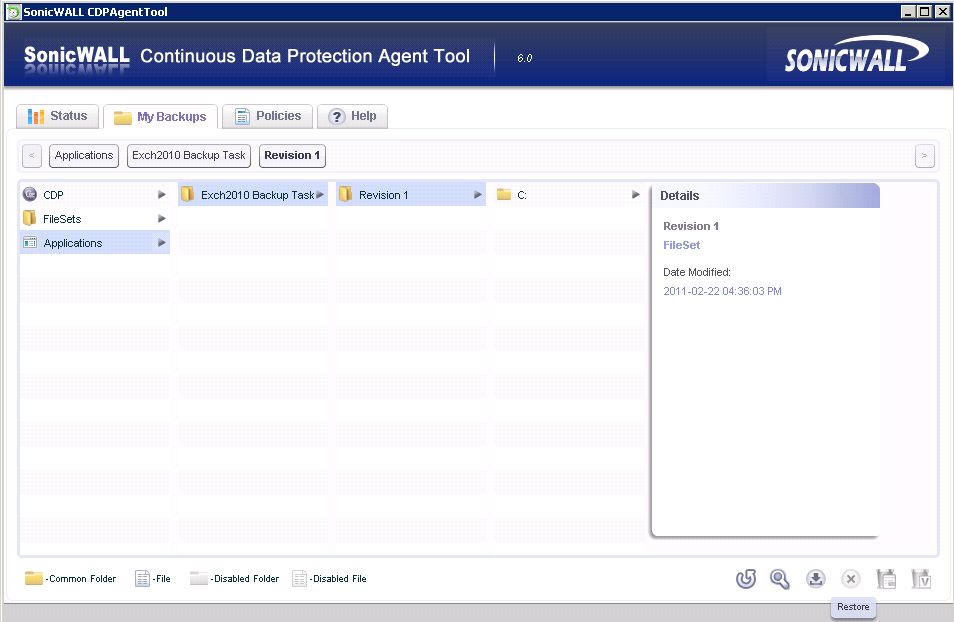This screenshot has width=954, height=622.
Task: Click the Applications window icon
Action: point(30,242)
